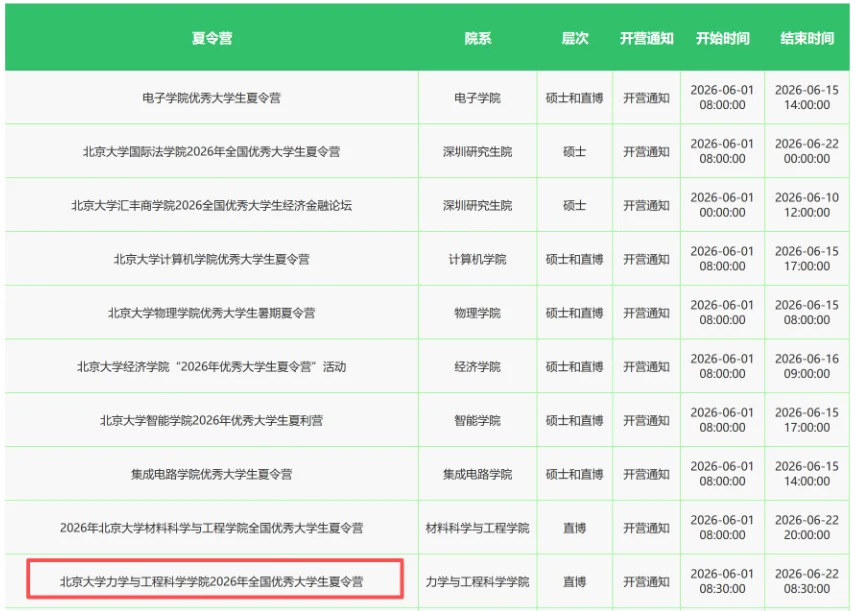Select 深圳研究生院 cell in 汇丰商学院 row
The height and width of the screenshot is (611, 855).
tap(478, 205)
